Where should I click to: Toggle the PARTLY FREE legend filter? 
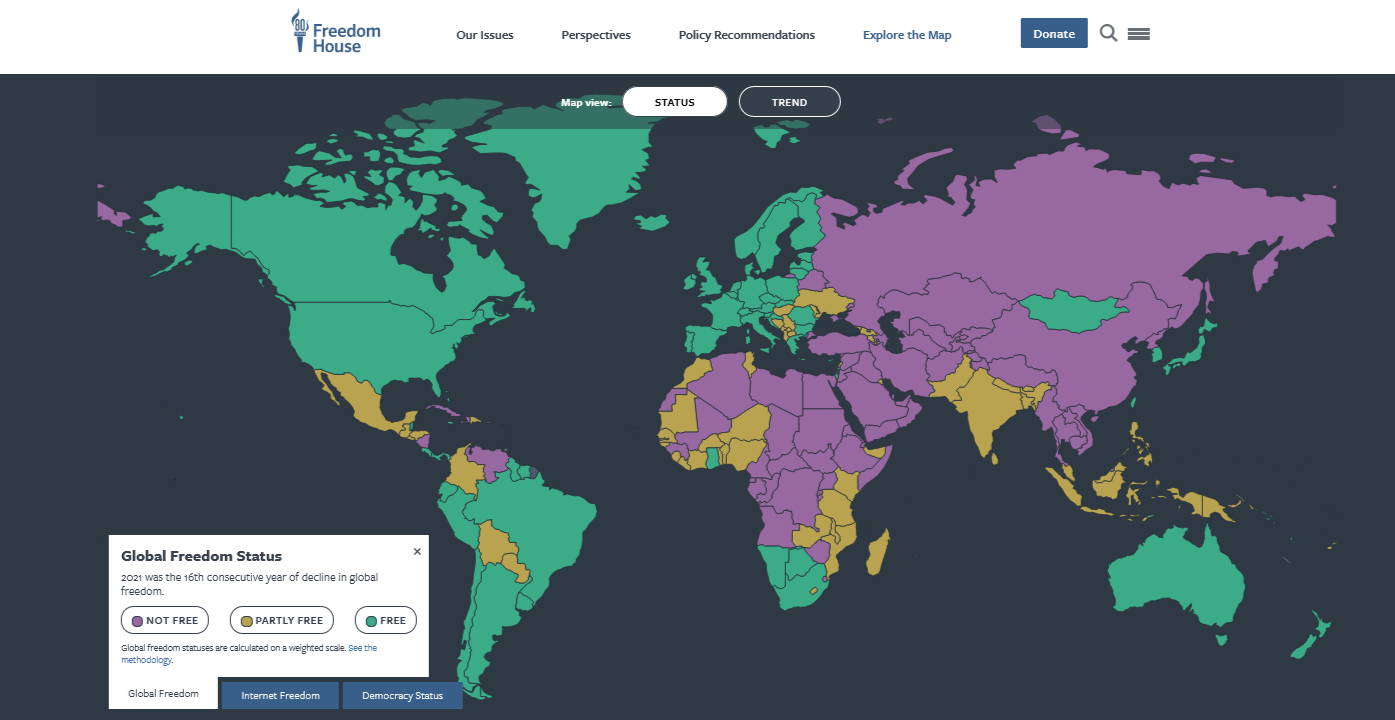click(282, 620)
